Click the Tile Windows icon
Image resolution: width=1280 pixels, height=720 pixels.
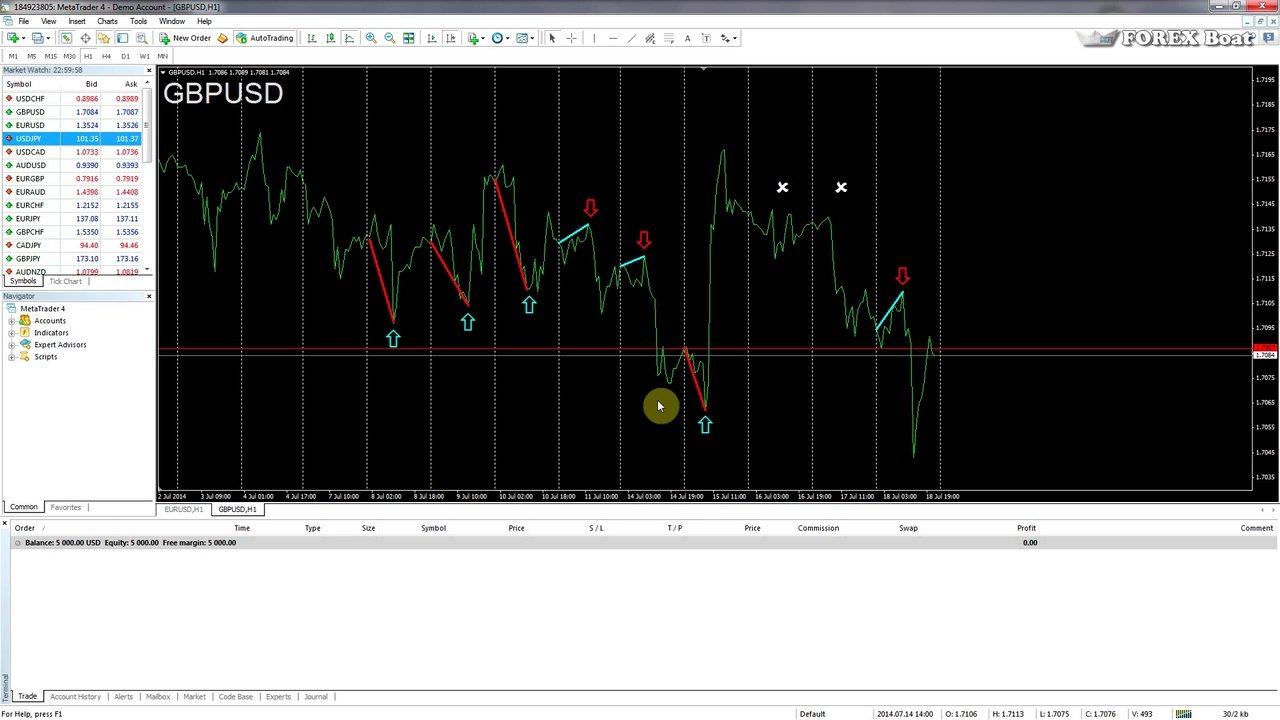[409, 38]
